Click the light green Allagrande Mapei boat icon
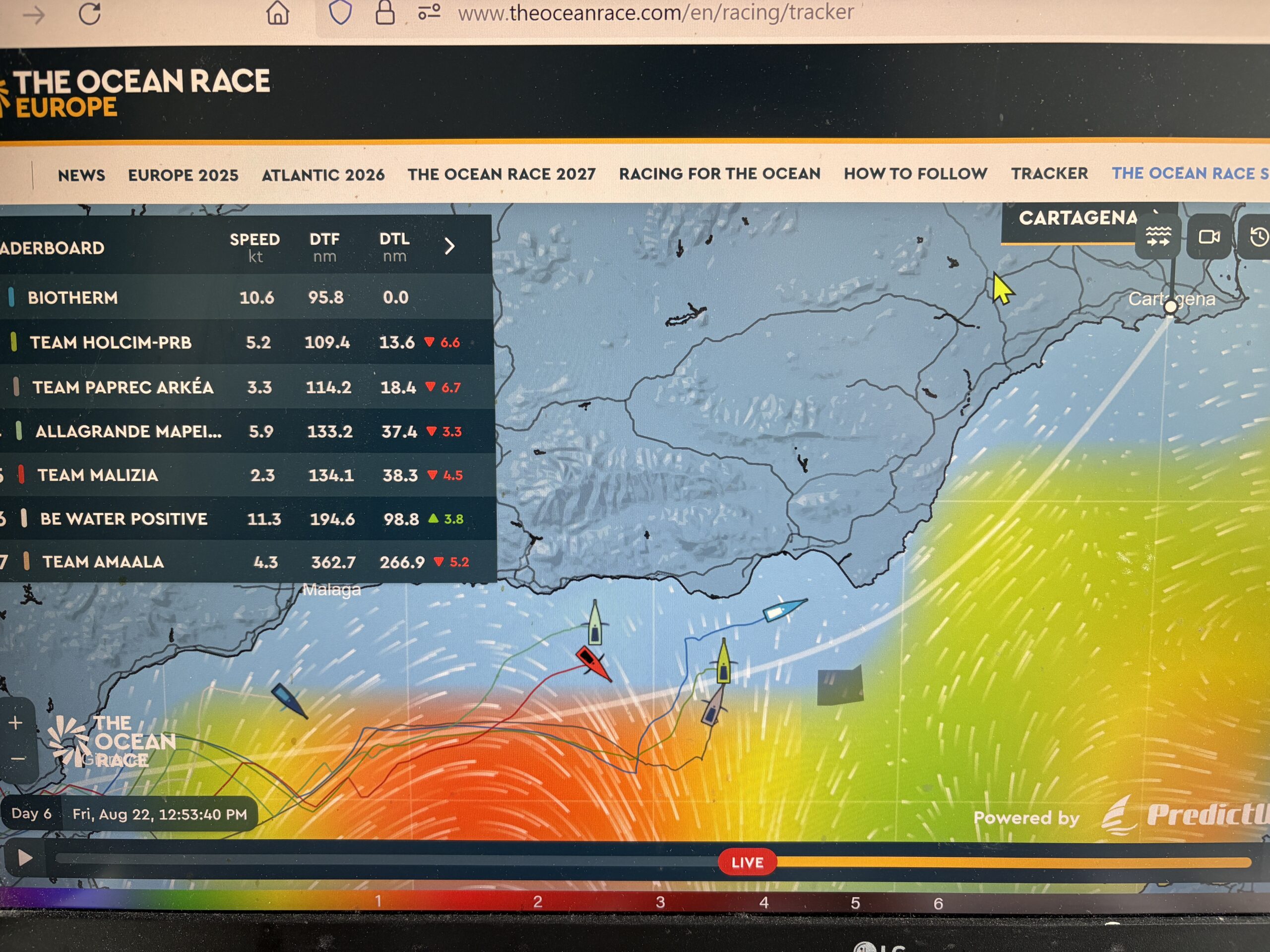 (595, 622)
